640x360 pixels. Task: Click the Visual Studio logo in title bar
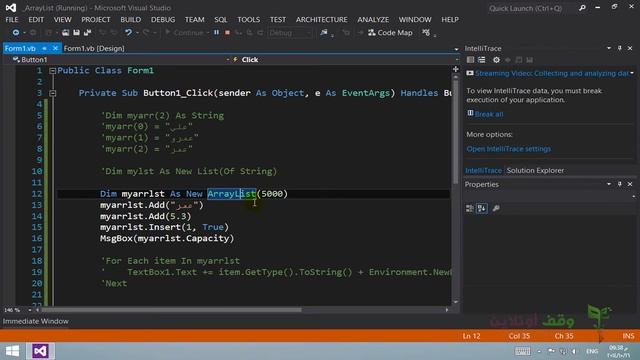point(11,8)
